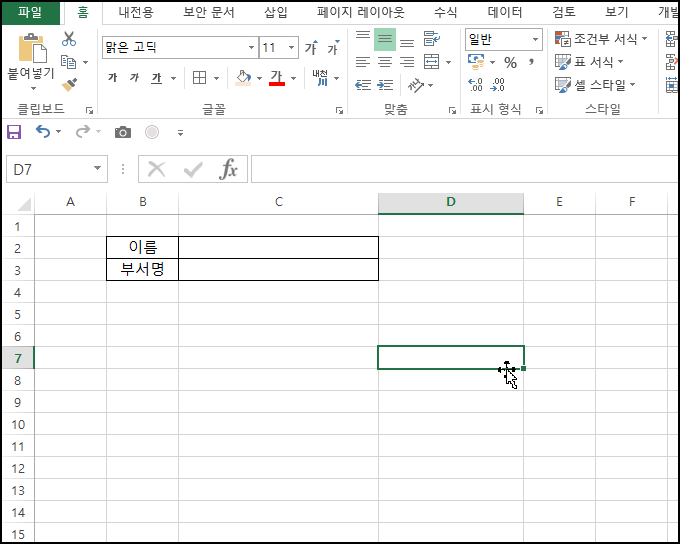
Task: Click the Copy icon in clipboard group
Action: coord(69,62)
